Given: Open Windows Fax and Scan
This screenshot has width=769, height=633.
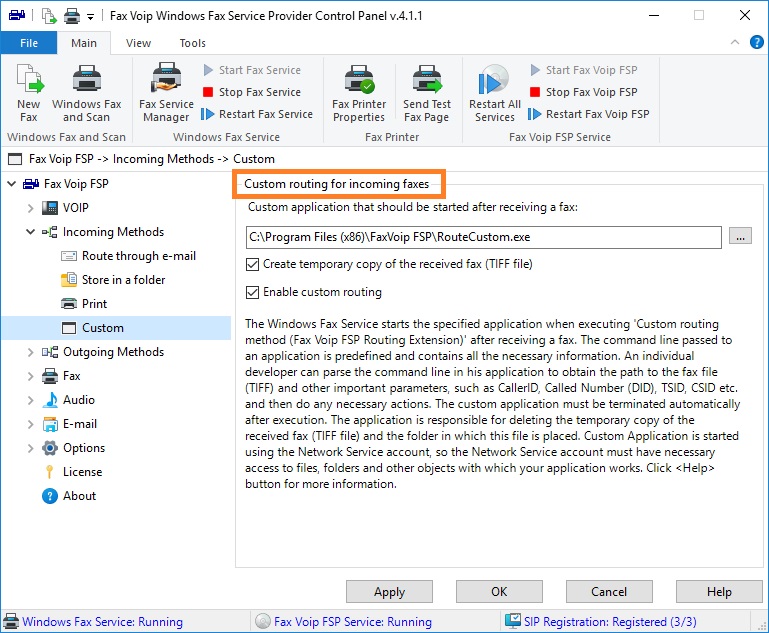Looking at the screenshot, I should pyautogui.click(x=87, y=93).
